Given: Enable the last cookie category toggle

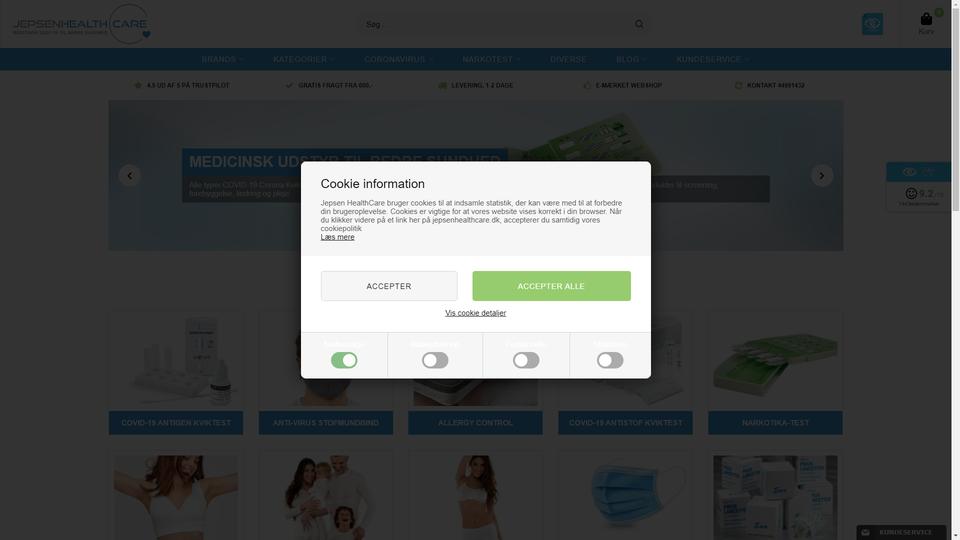Looking at the screenshot, I should pos(610,360).
